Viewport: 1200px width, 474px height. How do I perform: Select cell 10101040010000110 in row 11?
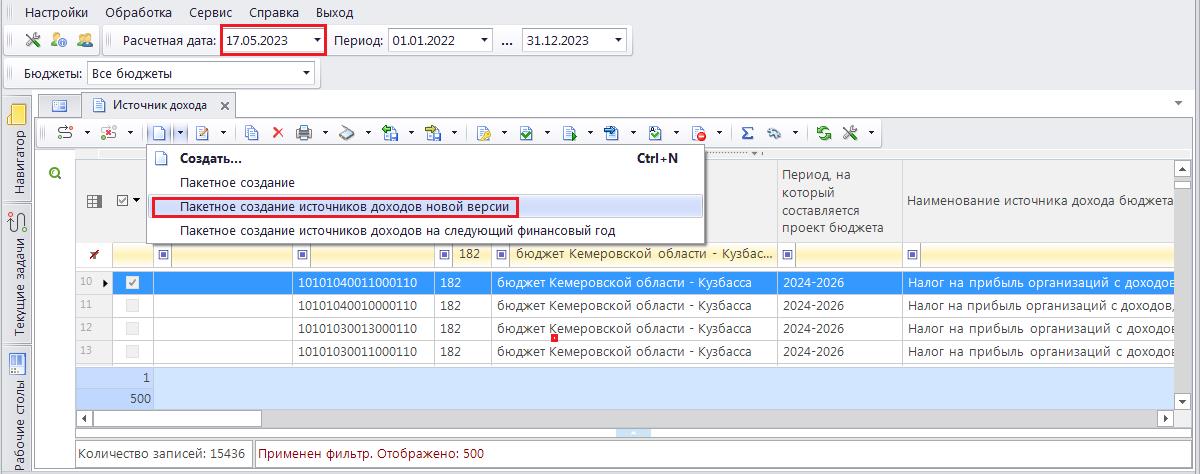pos(364,305)
